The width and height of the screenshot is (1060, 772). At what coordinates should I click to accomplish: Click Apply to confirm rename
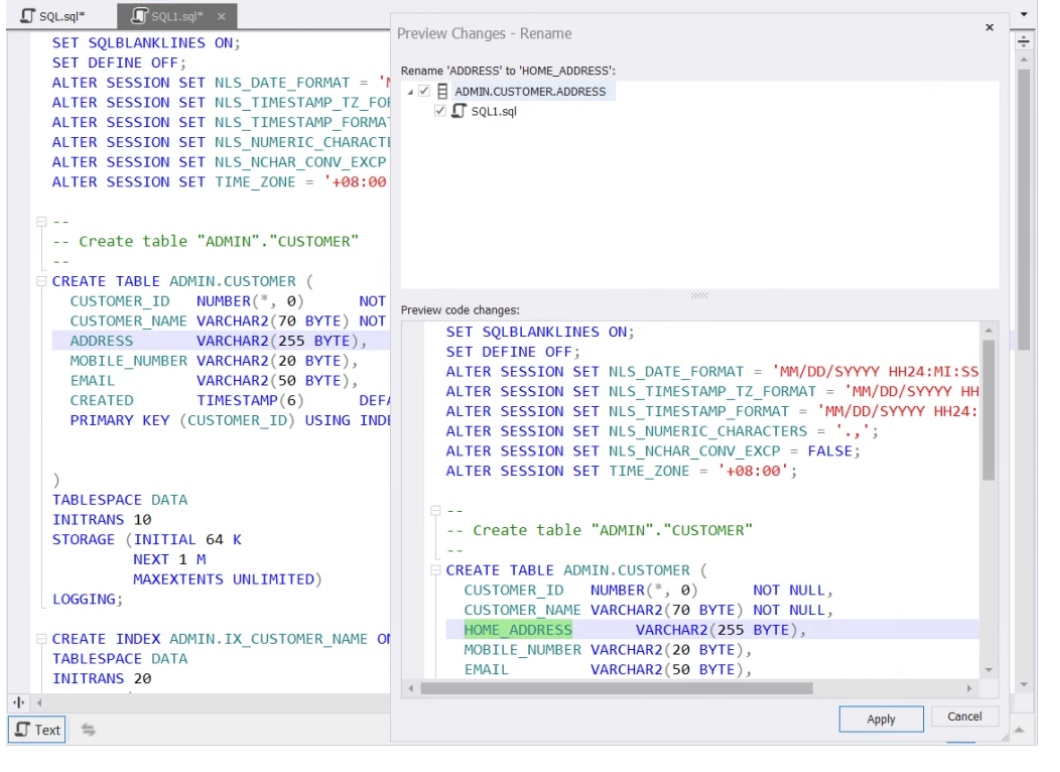tap(881, 719)
